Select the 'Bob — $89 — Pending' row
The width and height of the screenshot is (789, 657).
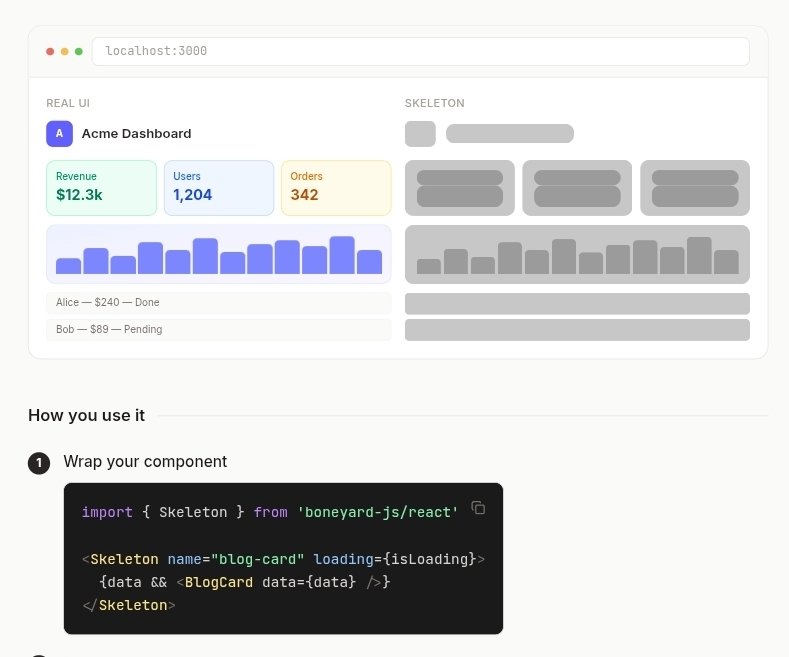219,330
